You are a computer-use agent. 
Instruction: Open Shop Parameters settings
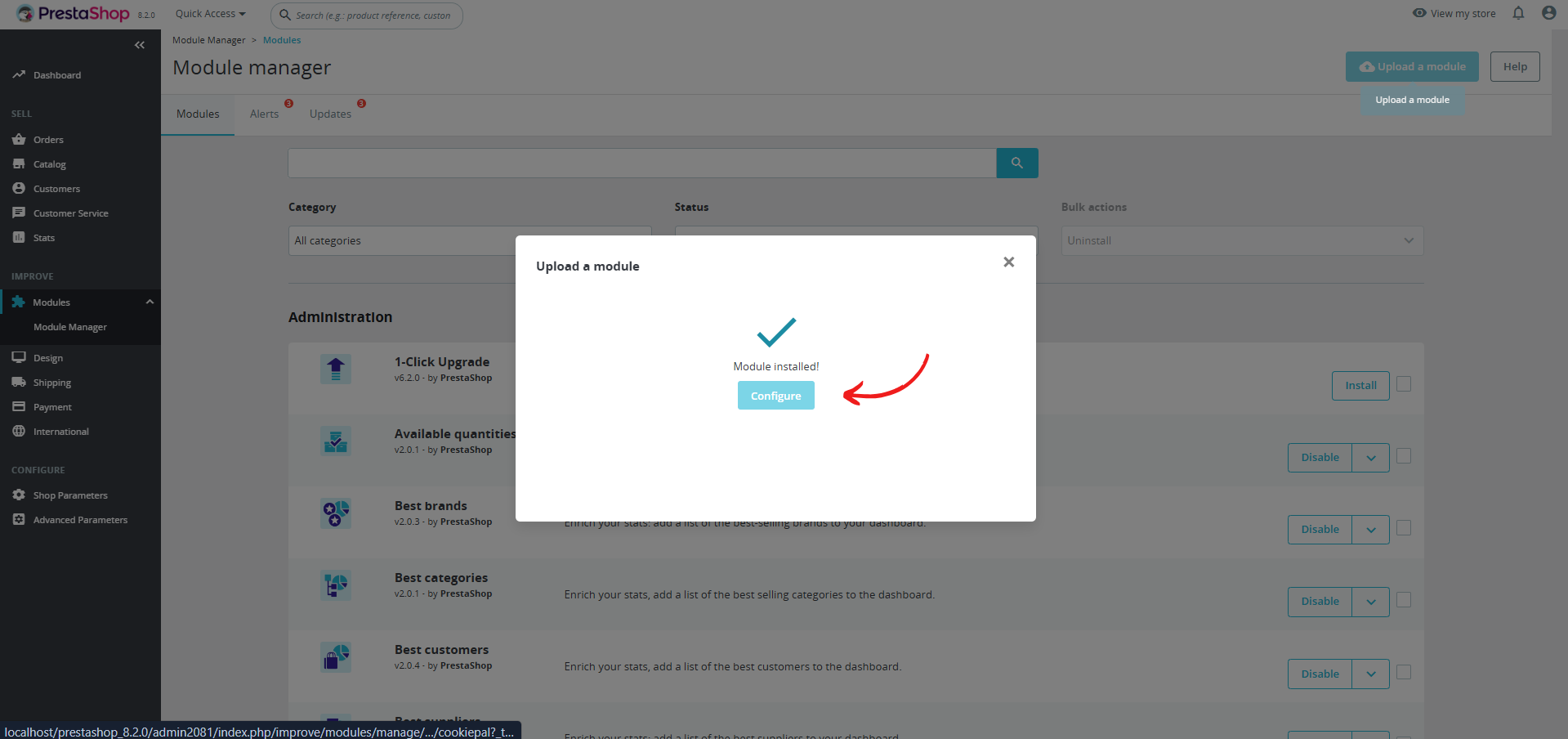click(69, 495)
